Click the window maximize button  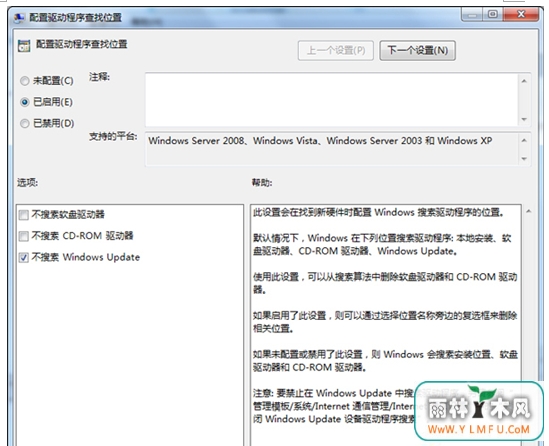coord(493,14)
